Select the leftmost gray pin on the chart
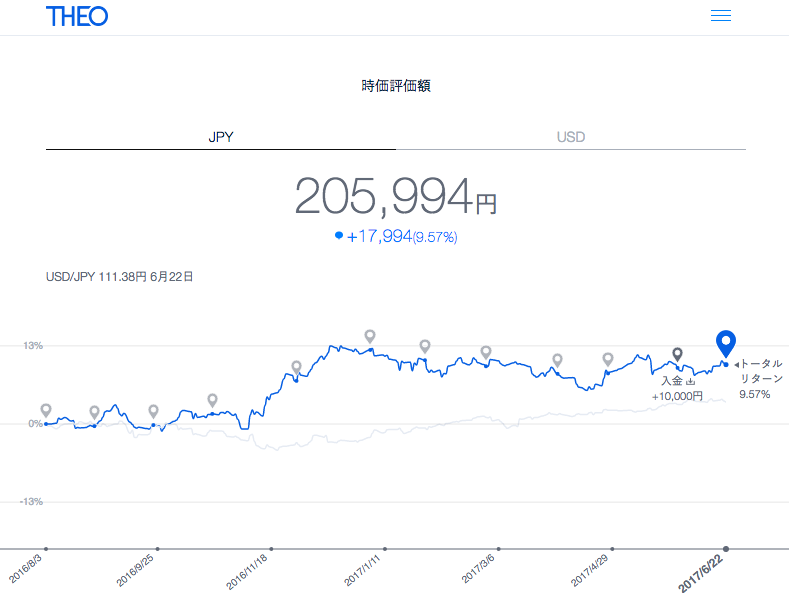 tap(46, 410)
